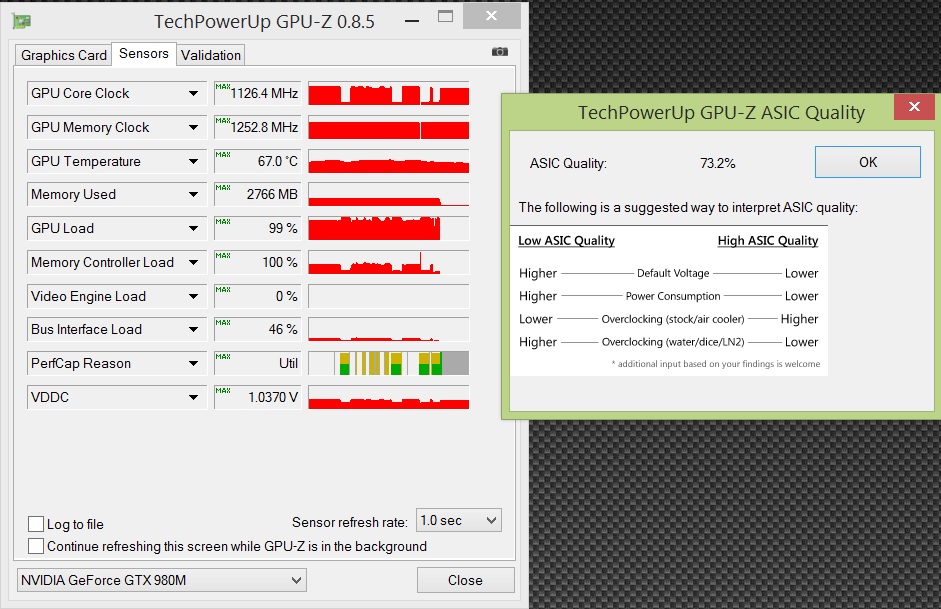This screenshot has height=609, width=941.
Task: Click the Overclocking (stock/air cooler) label
Action: coord(673,319)
